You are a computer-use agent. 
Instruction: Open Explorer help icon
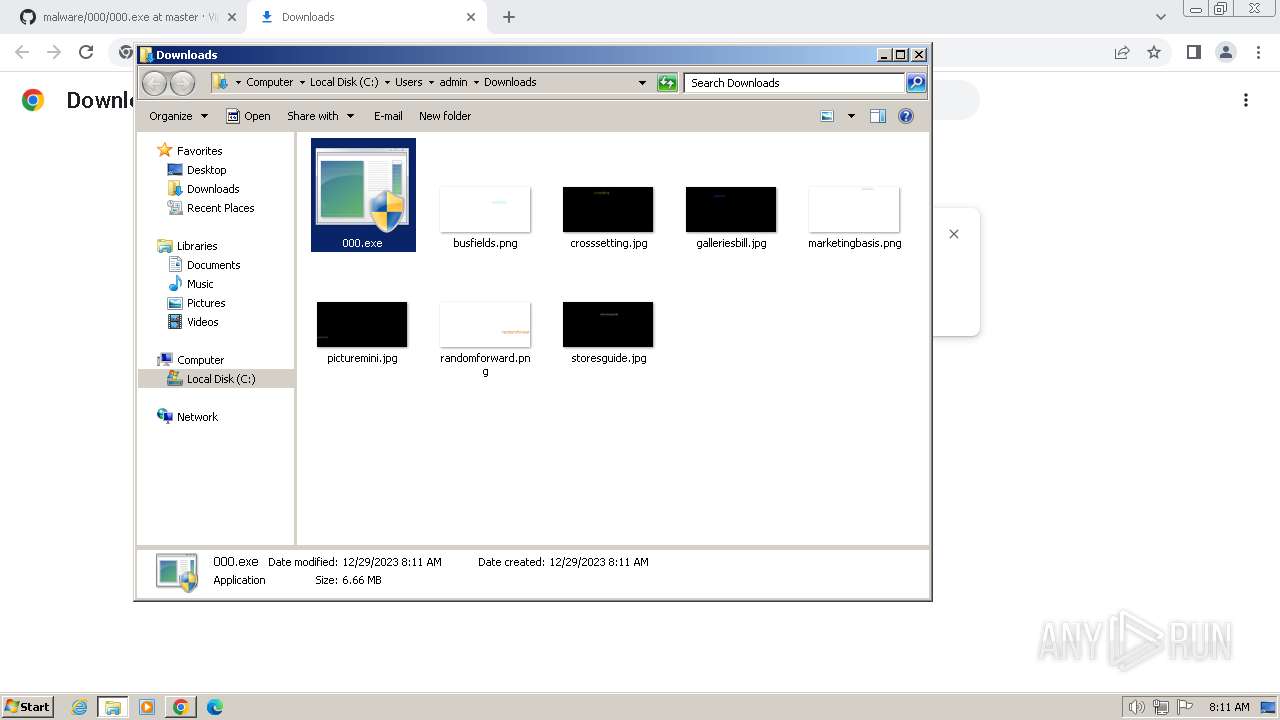click(x=906, y=116)
